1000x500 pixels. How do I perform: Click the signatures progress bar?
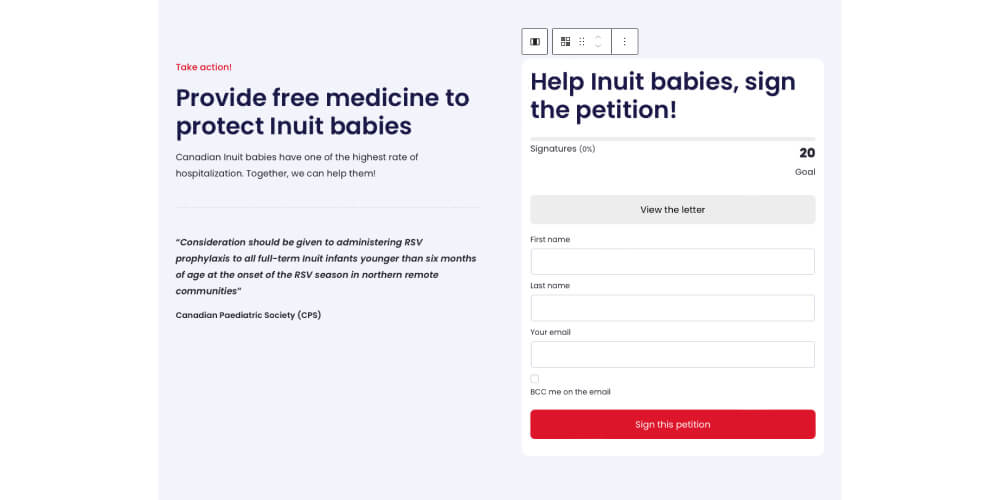tap(673, 138)
